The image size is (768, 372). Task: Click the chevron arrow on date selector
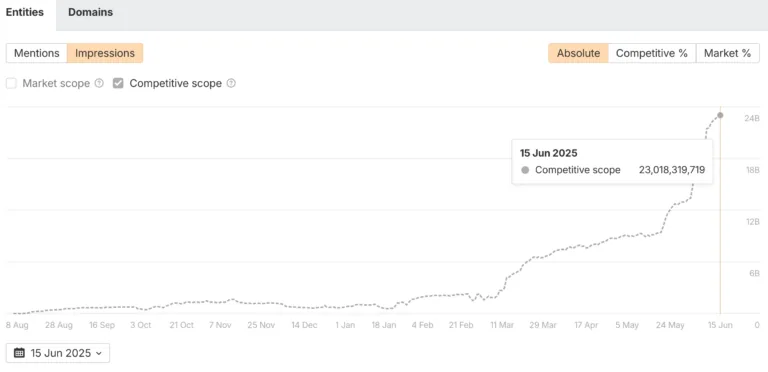[99, 353]
